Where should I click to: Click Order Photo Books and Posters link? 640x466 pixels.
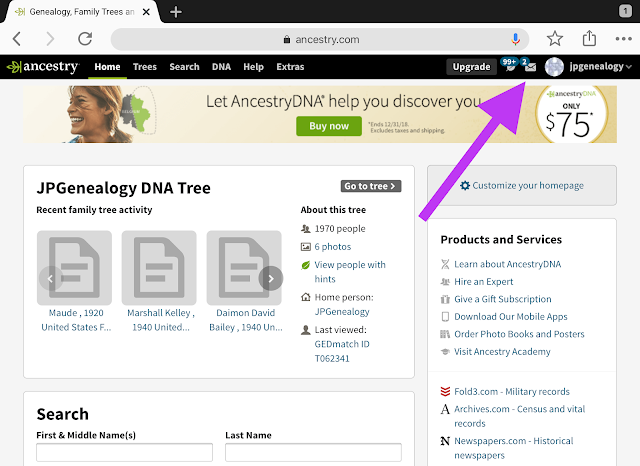coord(519,335)
